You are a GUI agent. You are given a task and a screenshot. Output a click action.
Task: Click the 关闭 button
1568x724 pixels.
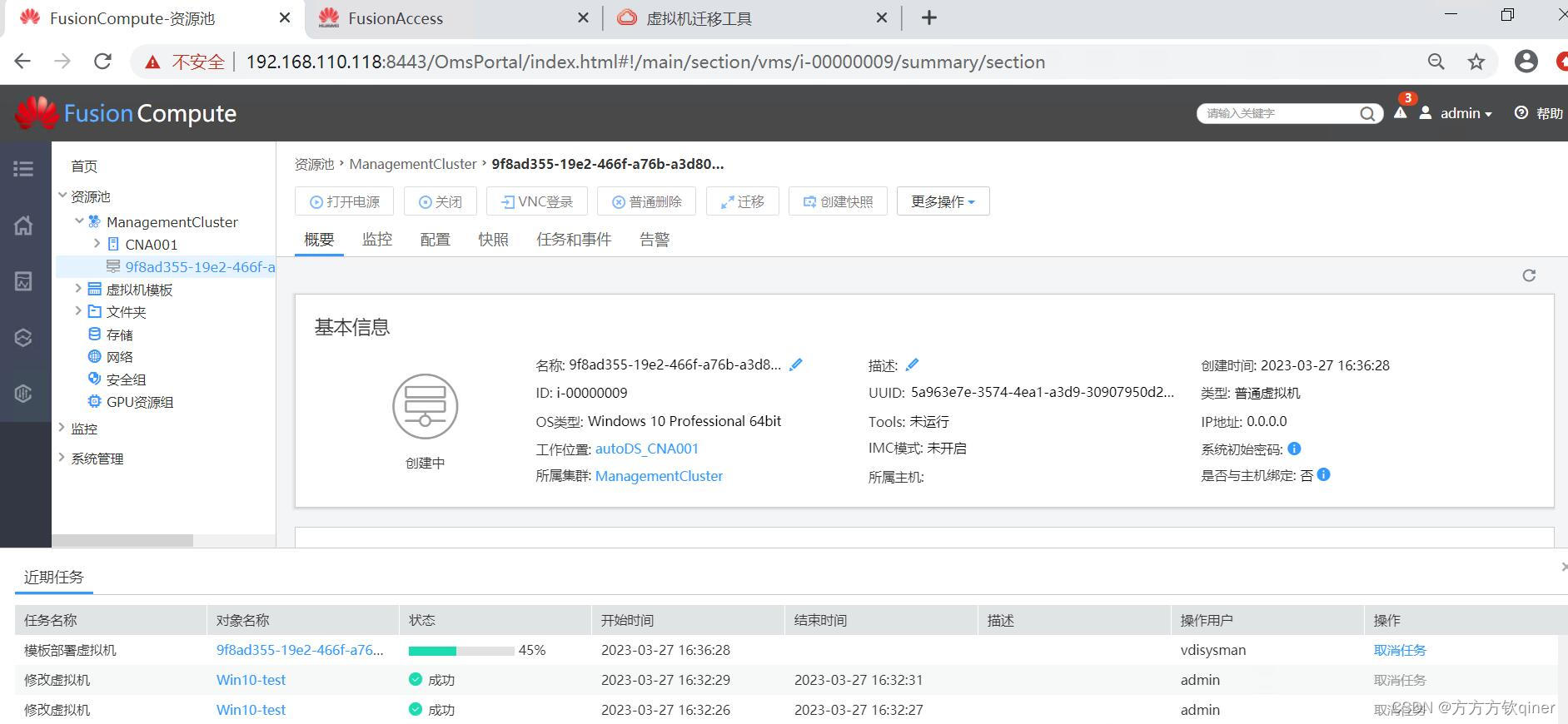click(441, 201)
